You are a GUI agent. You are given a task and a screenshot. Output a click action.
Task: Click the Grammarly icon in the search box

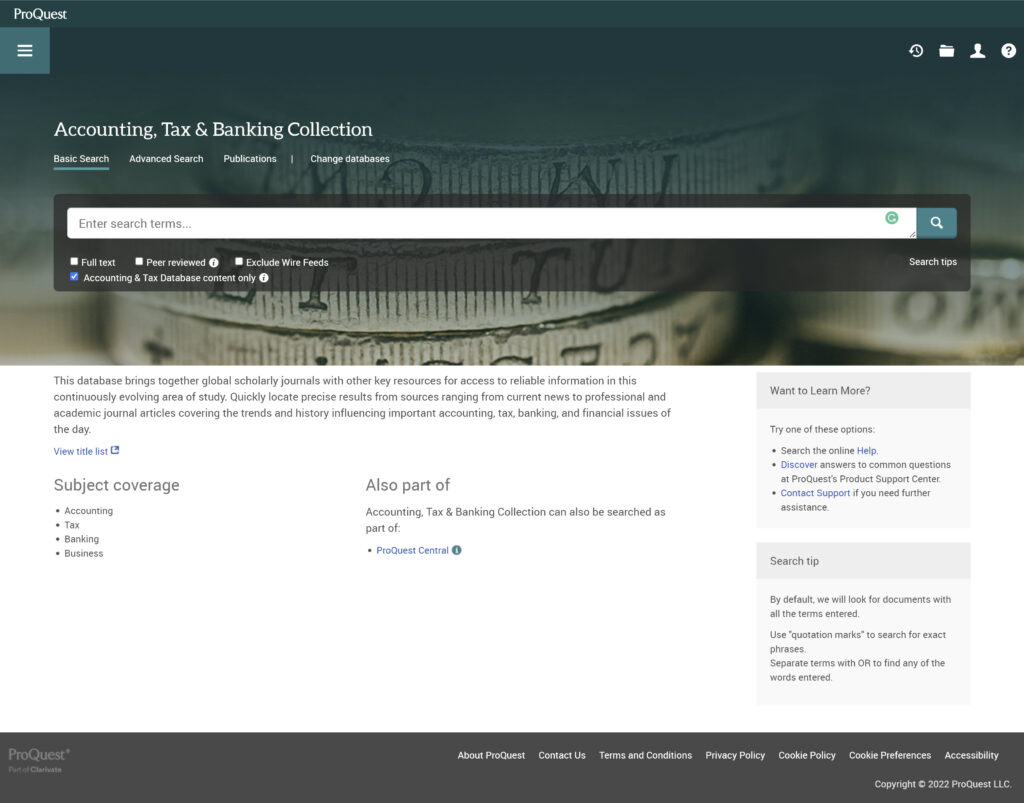892,218
